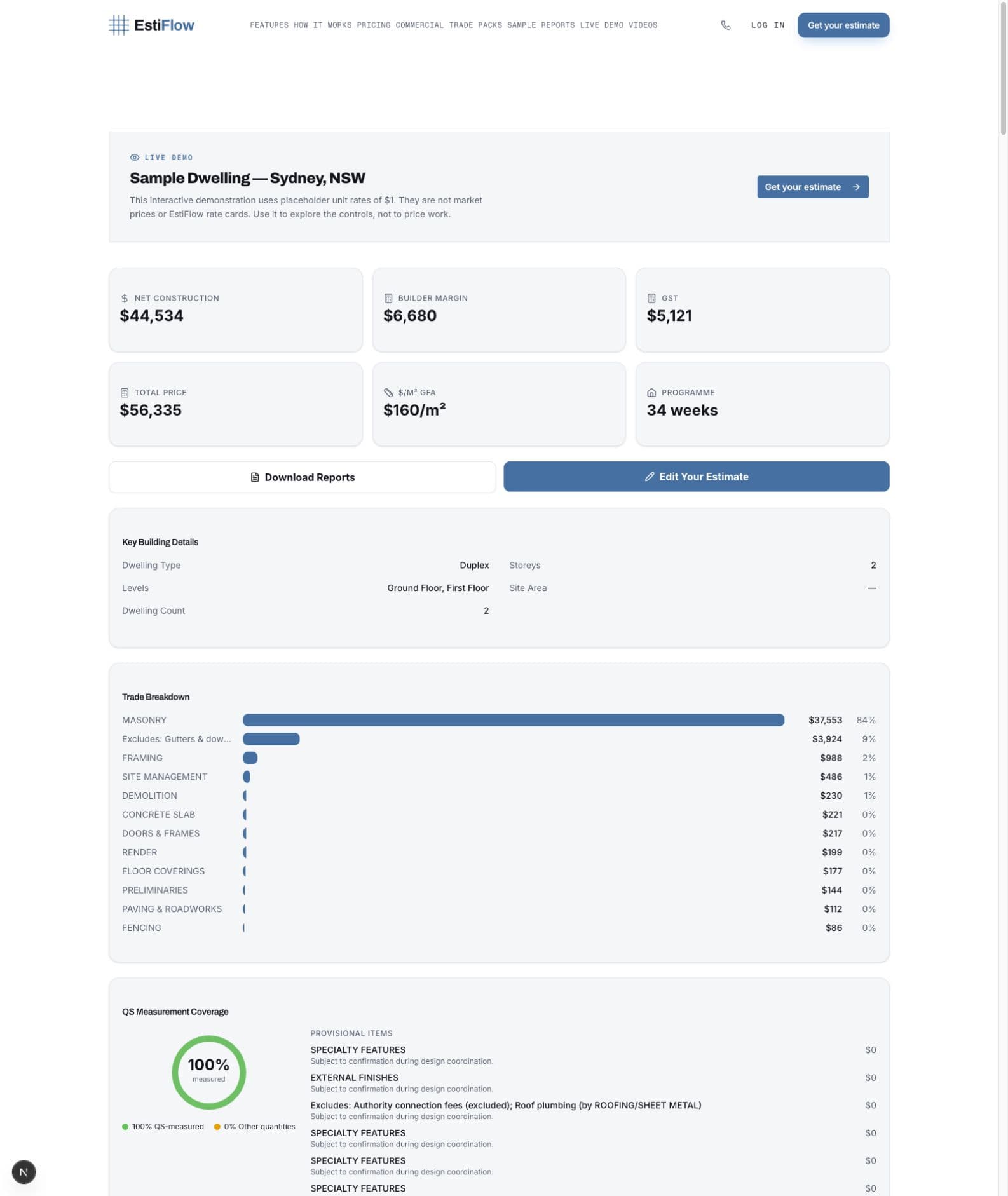View Sample Reports from navigation
1008x1196 pixels.
click(x=541, y=25)
